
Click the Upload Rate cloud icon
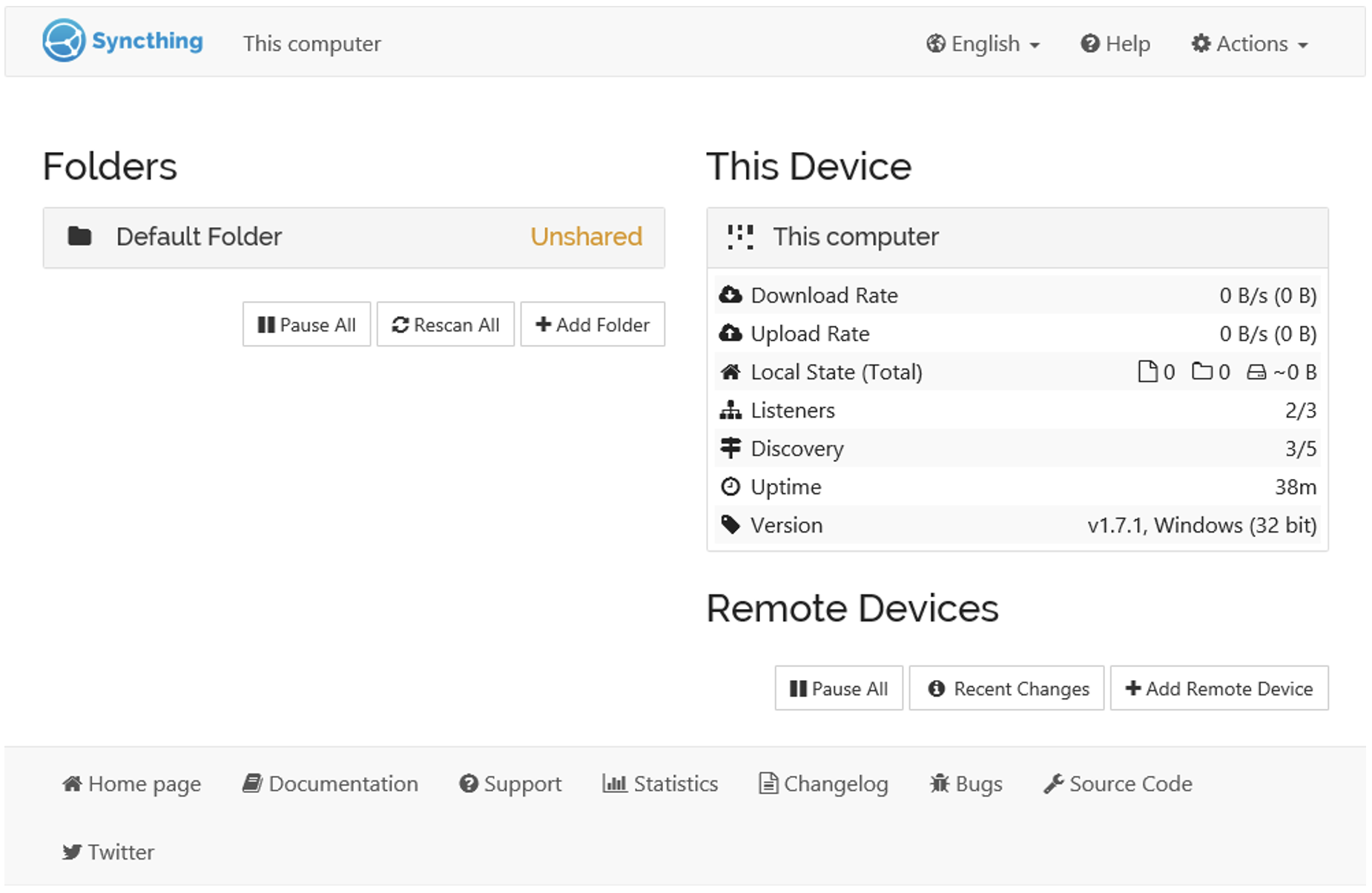coord(731,333)
